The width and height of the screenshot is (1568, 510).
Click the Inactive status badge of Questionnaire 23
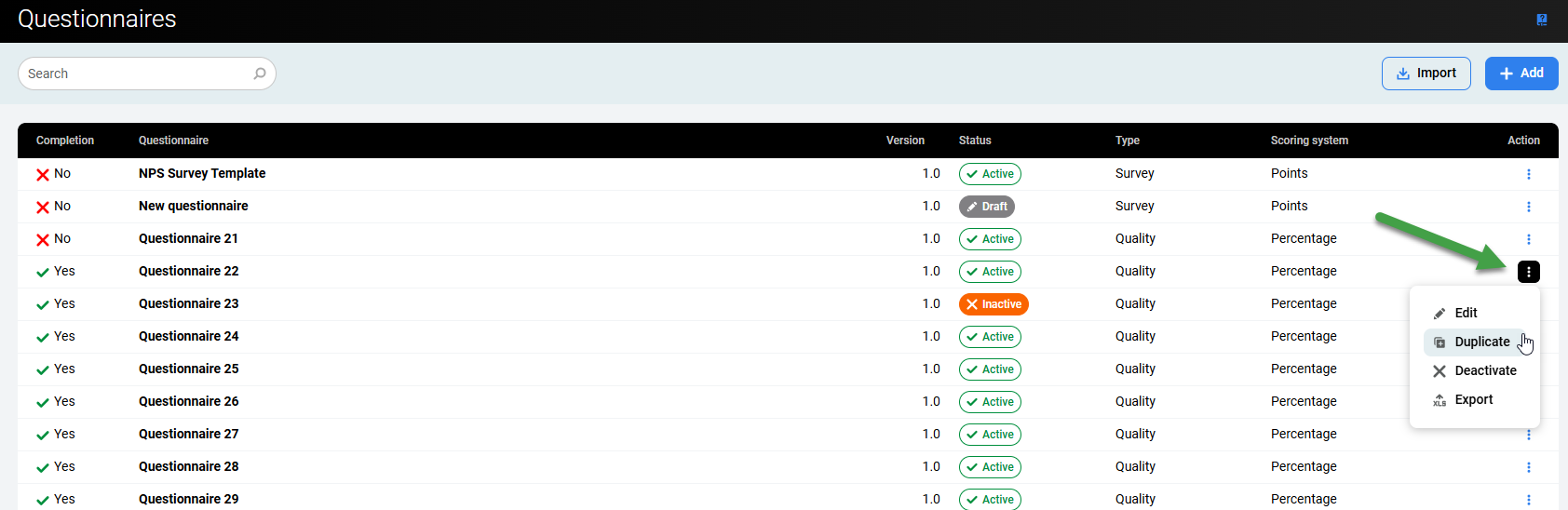click(x=994, y=304)
